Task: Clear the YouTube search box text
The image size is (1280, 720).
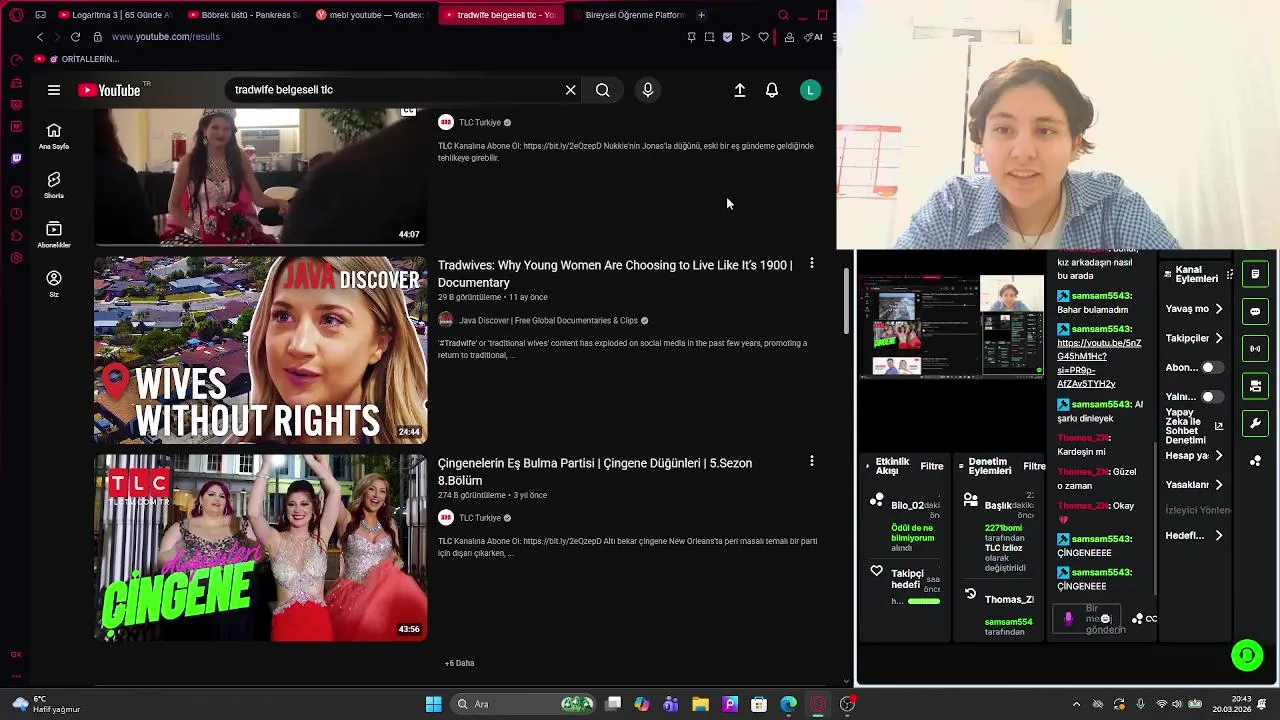Action: coord(570,90)
